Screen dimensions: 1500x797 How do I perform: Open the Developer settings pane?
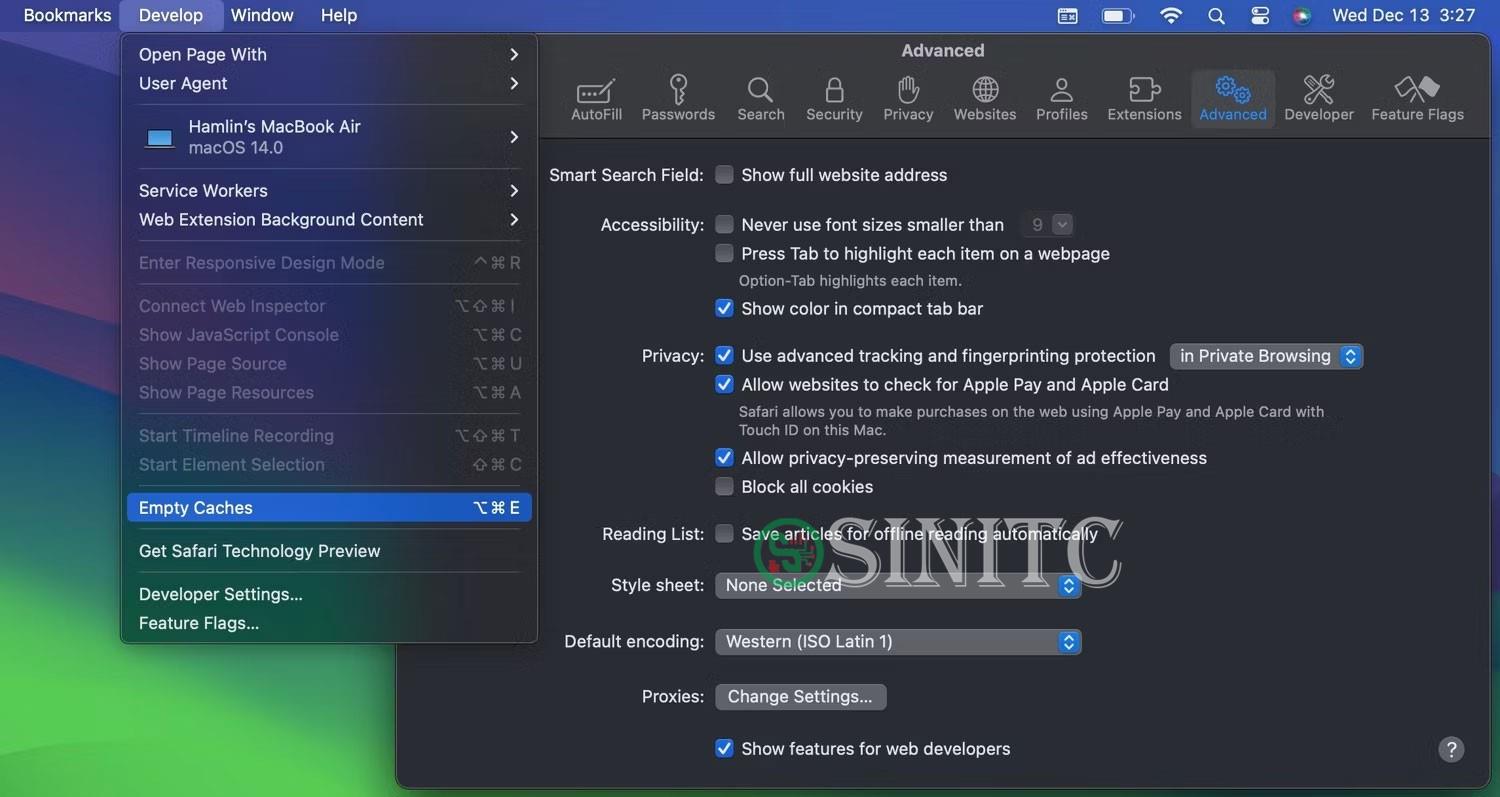click(1319, 99)
